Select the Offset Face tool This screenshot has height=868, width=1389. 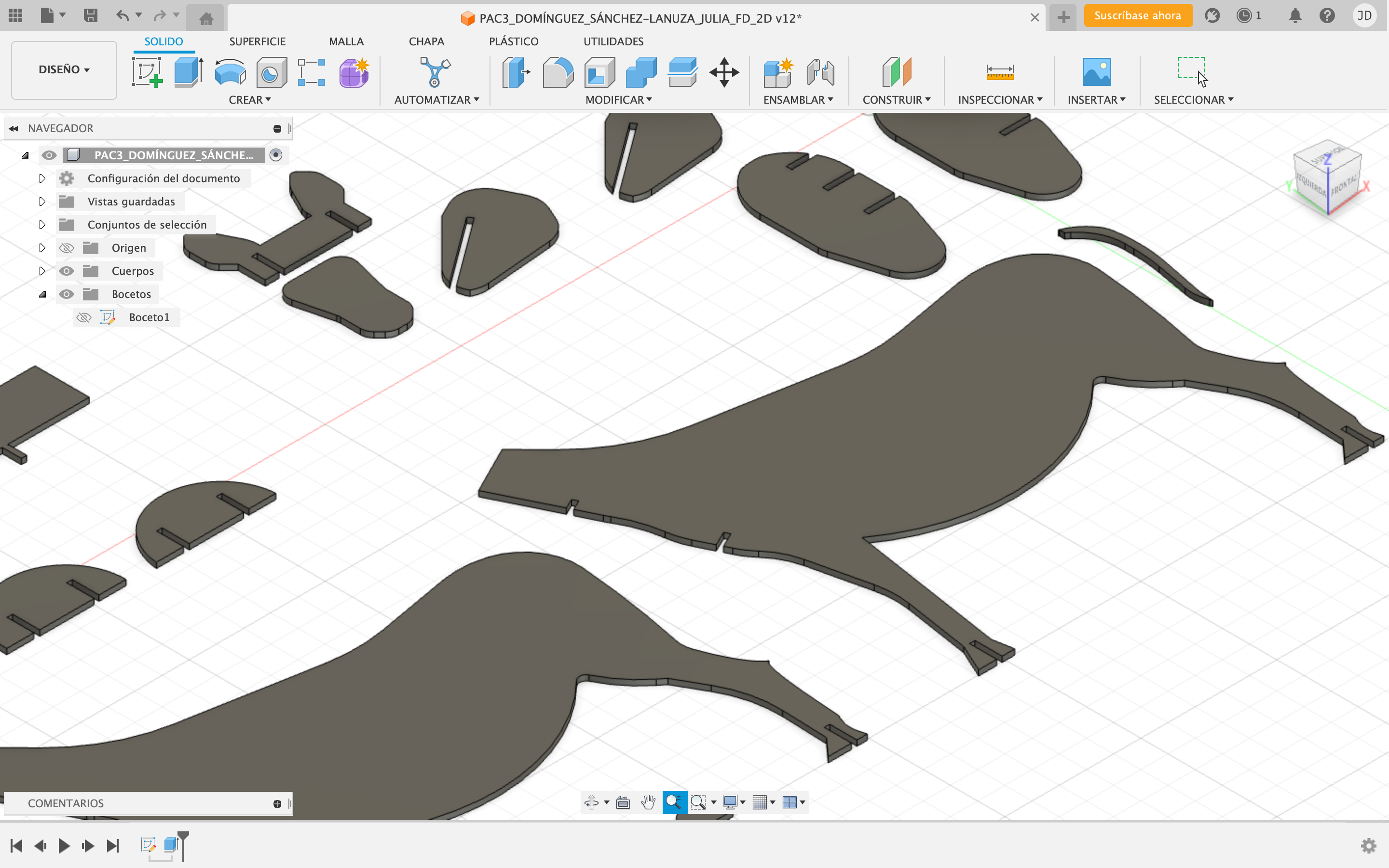683,72
